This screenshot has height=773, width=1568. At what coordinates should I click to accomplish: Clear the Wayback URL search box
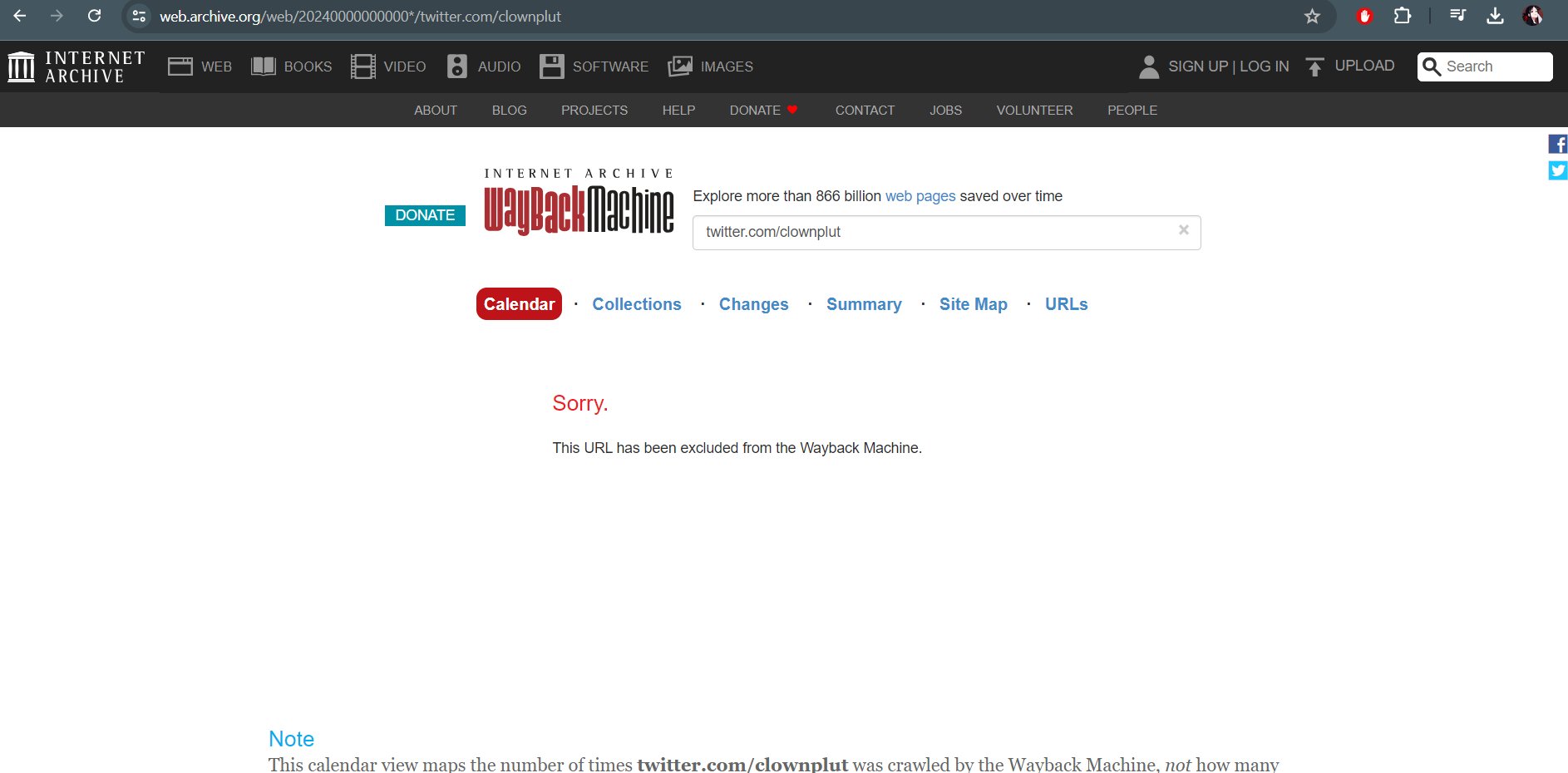coord(1184,230)
